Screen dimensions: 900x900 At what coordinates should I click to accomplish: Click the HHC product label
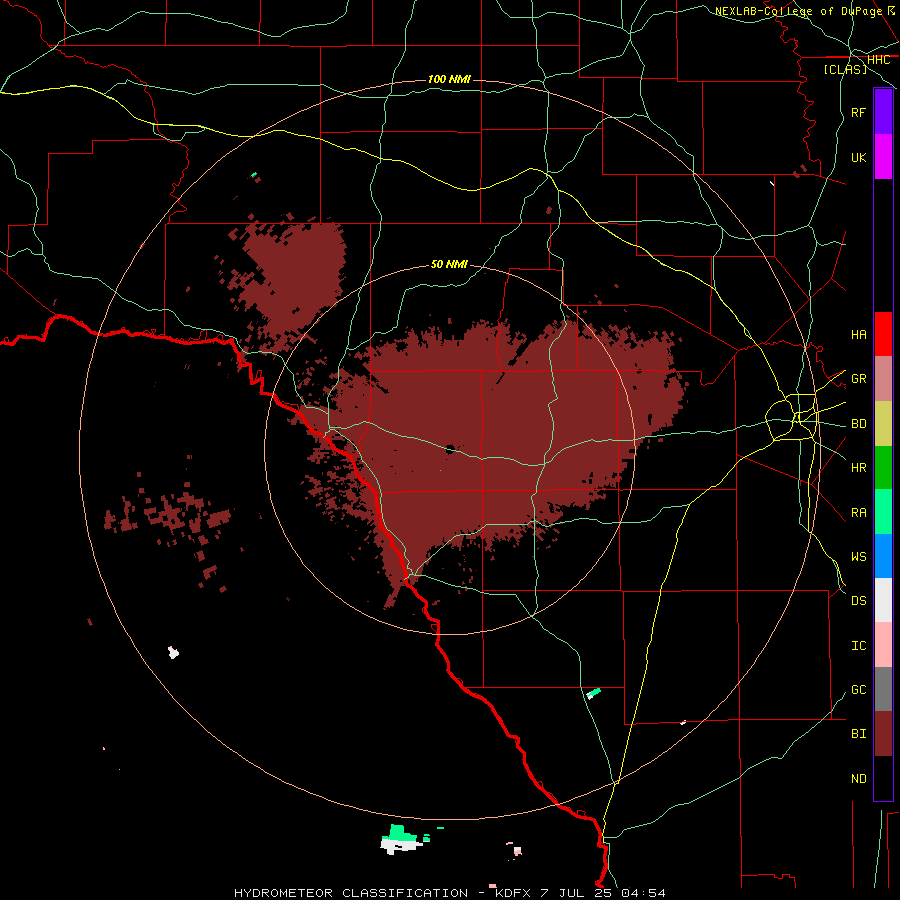point(878,60)
